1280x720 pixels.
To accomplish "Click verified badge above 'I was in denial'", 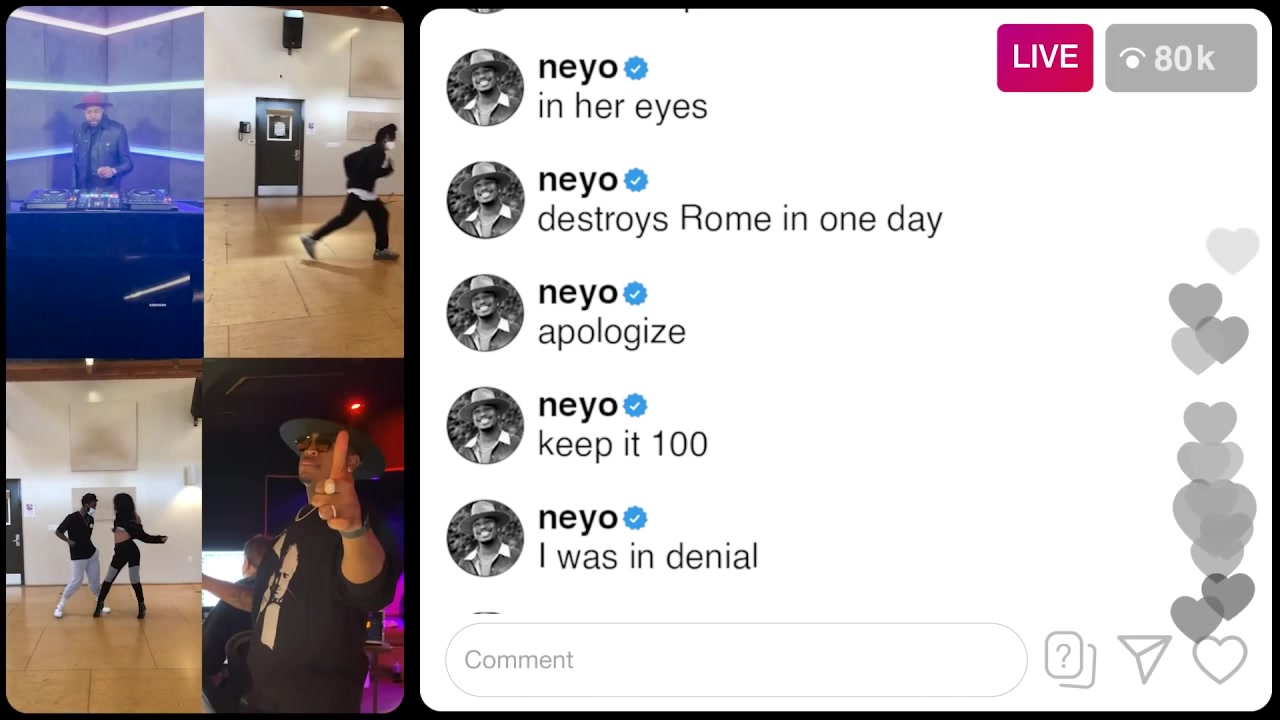I will click(636, 518).
